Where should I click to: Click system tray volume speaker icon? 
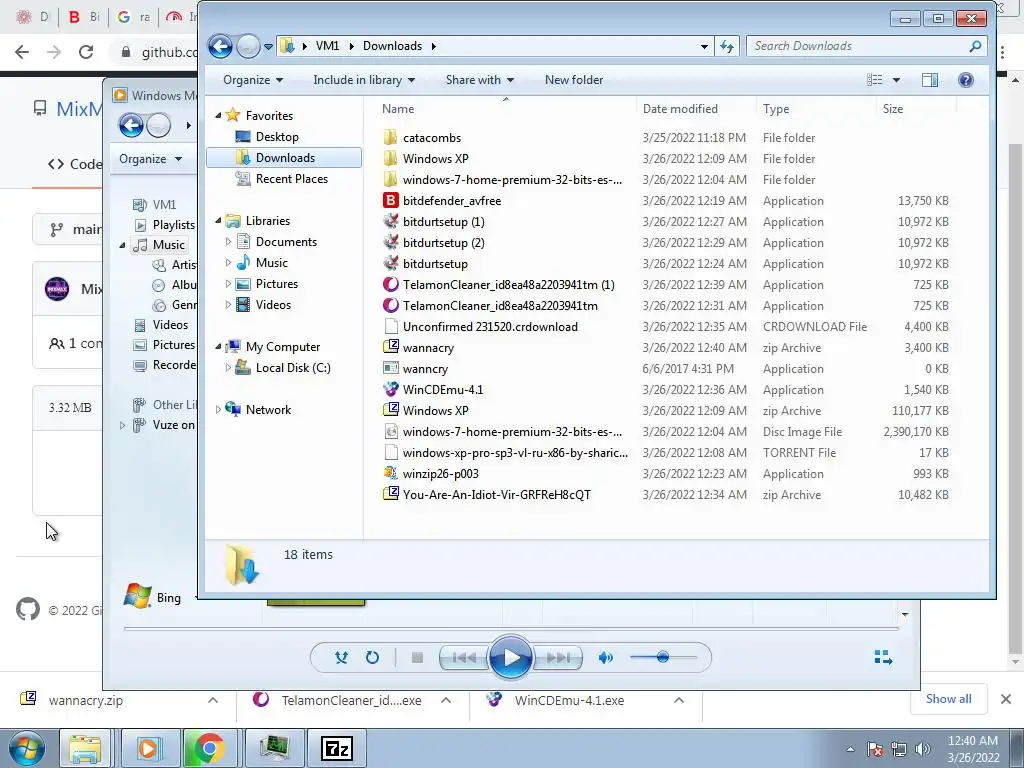pos(922,749)
